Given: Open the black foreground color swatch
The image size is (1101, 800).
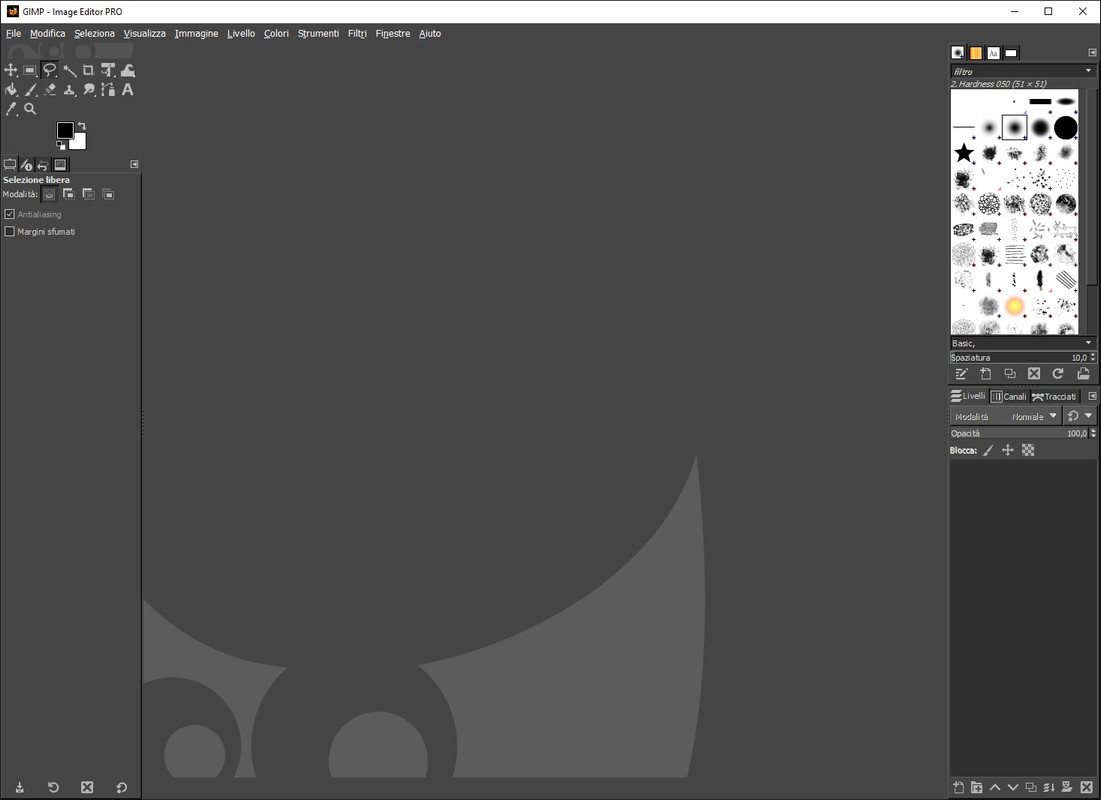Looking at the screenshot, I should (x=65, y=130).
